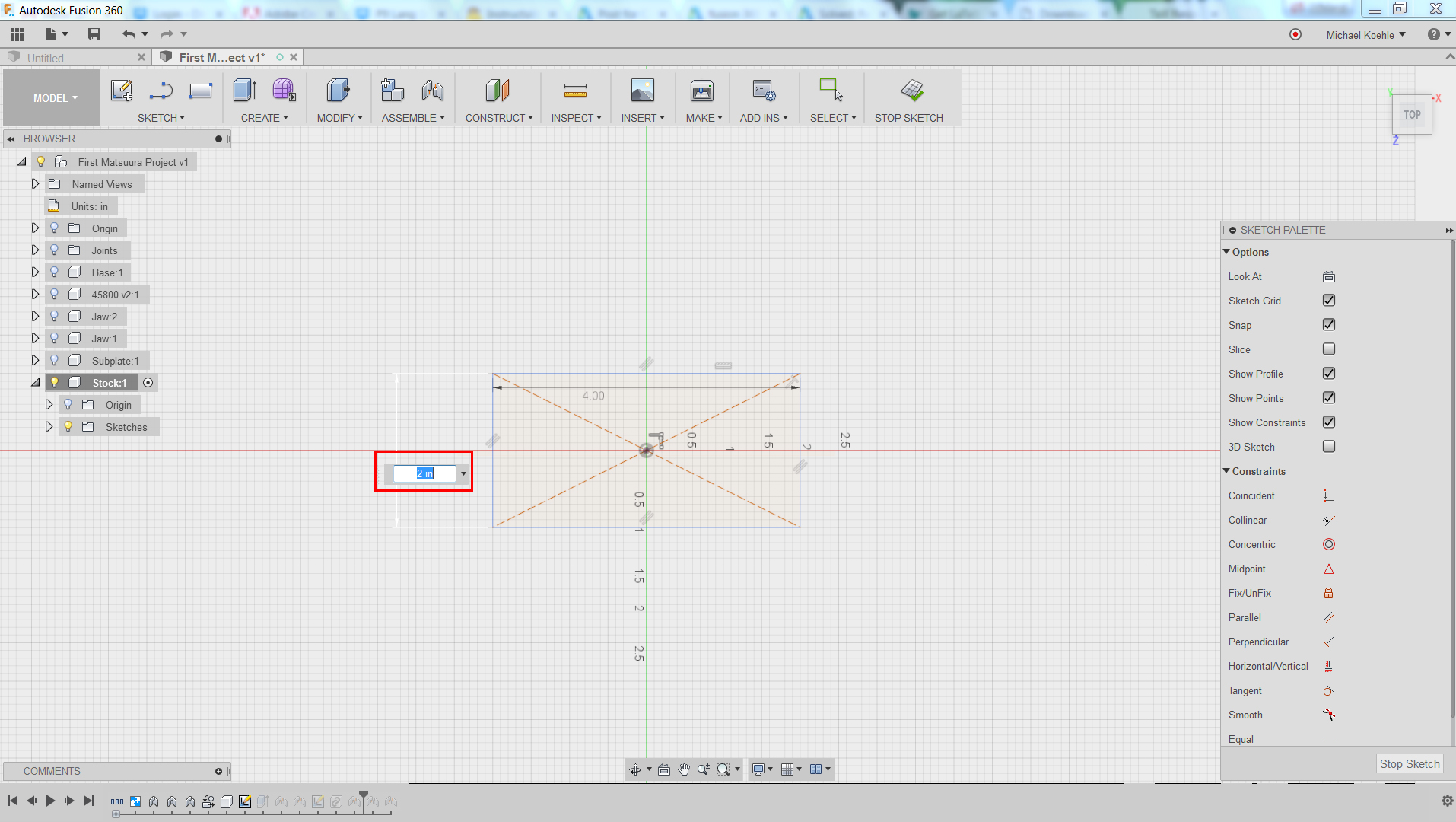Click the TOP face of the view cube
The height and width of the screenshot is (822, 1456).
point(1412,115)
